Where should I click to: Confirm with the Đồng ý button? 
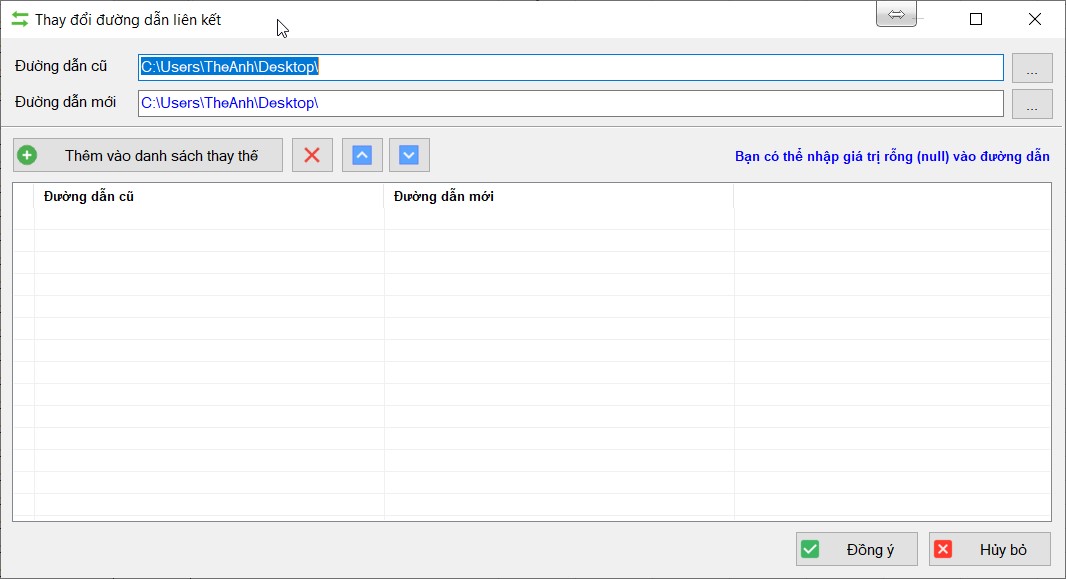click(x=856, y=550)
